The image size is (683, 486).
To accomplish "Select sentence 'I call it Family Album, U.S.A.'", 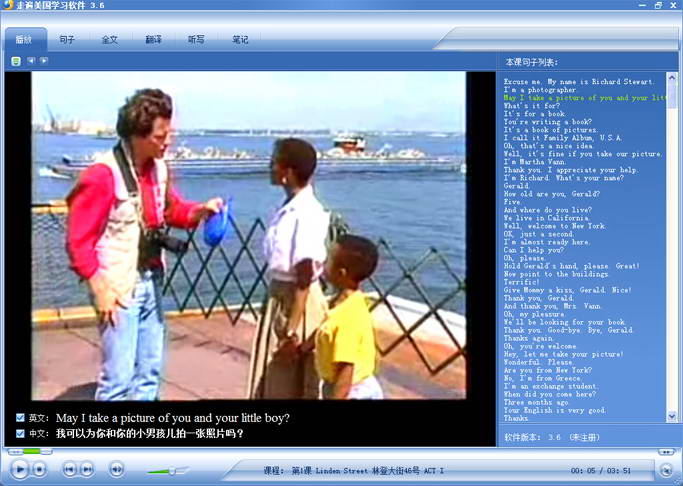I will [563, 138].
